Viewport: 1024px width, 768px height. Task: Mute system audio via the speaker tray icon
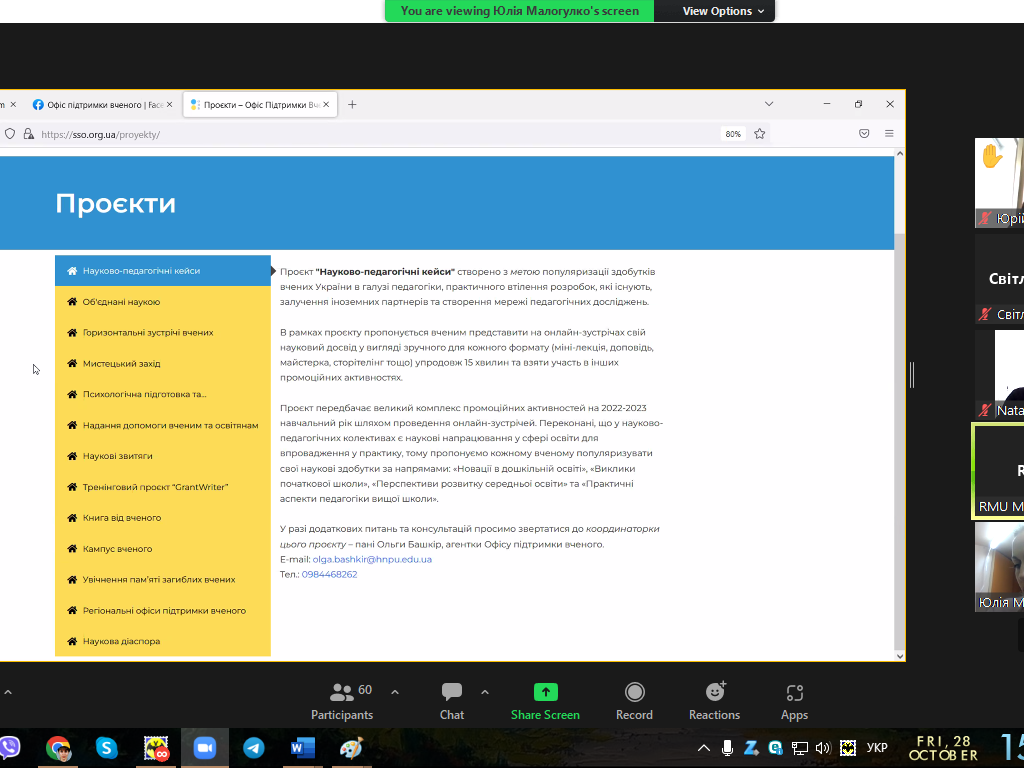point(822,747)
